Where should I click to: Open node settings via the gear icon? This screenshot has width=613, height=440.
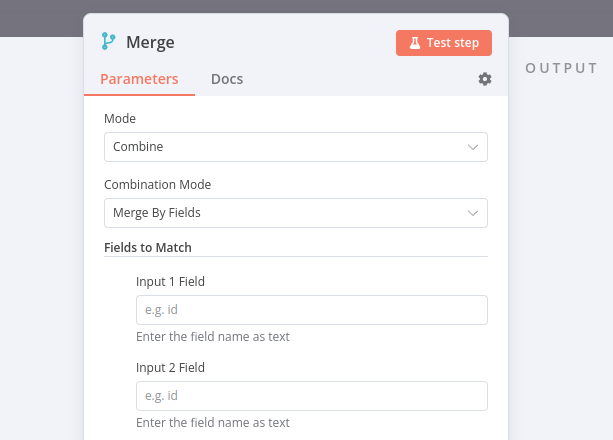(485, 79)
